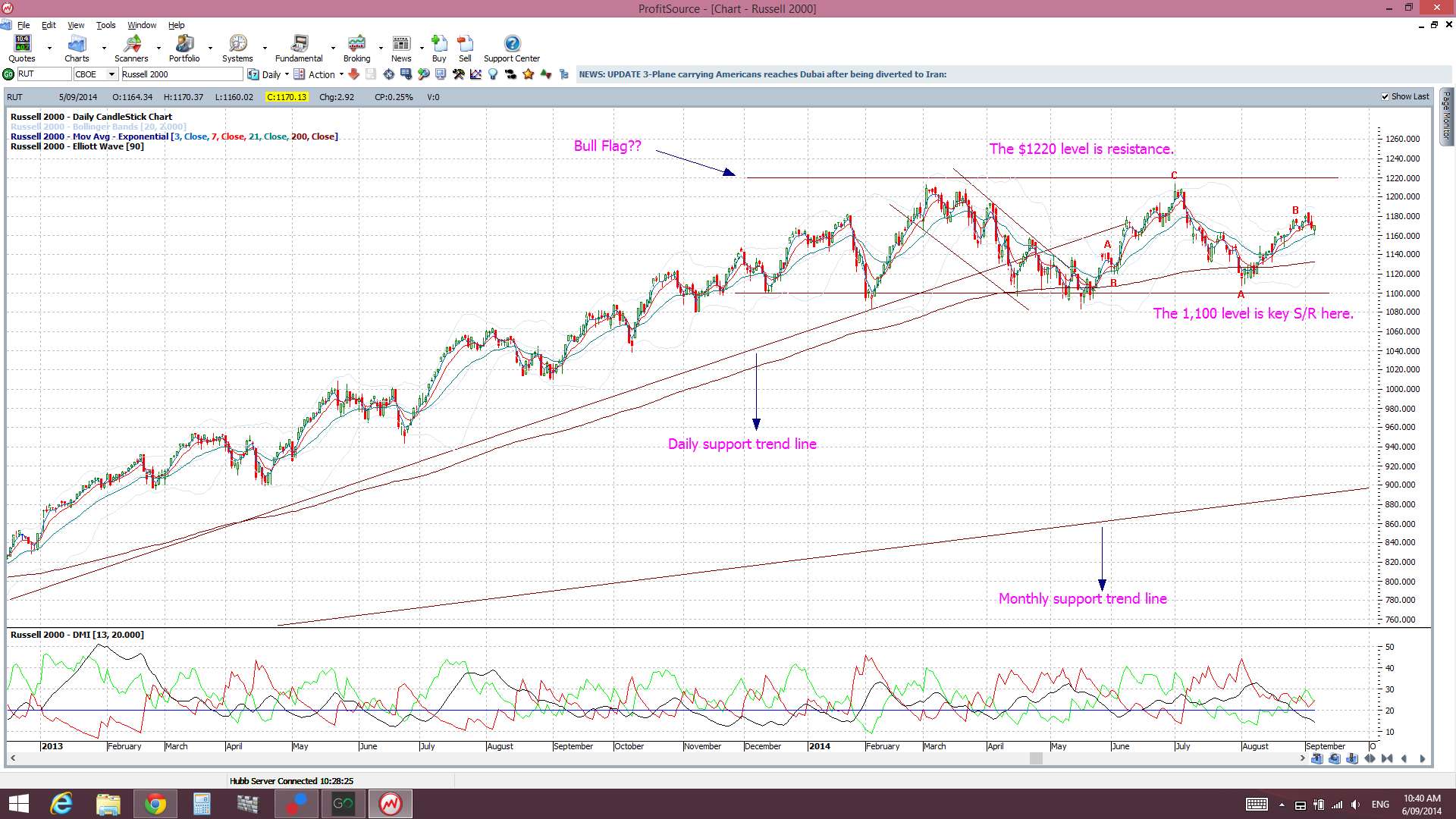1456x819 pixels.
Task: Click the RUT symbol input field
Action: coord(42,74)
